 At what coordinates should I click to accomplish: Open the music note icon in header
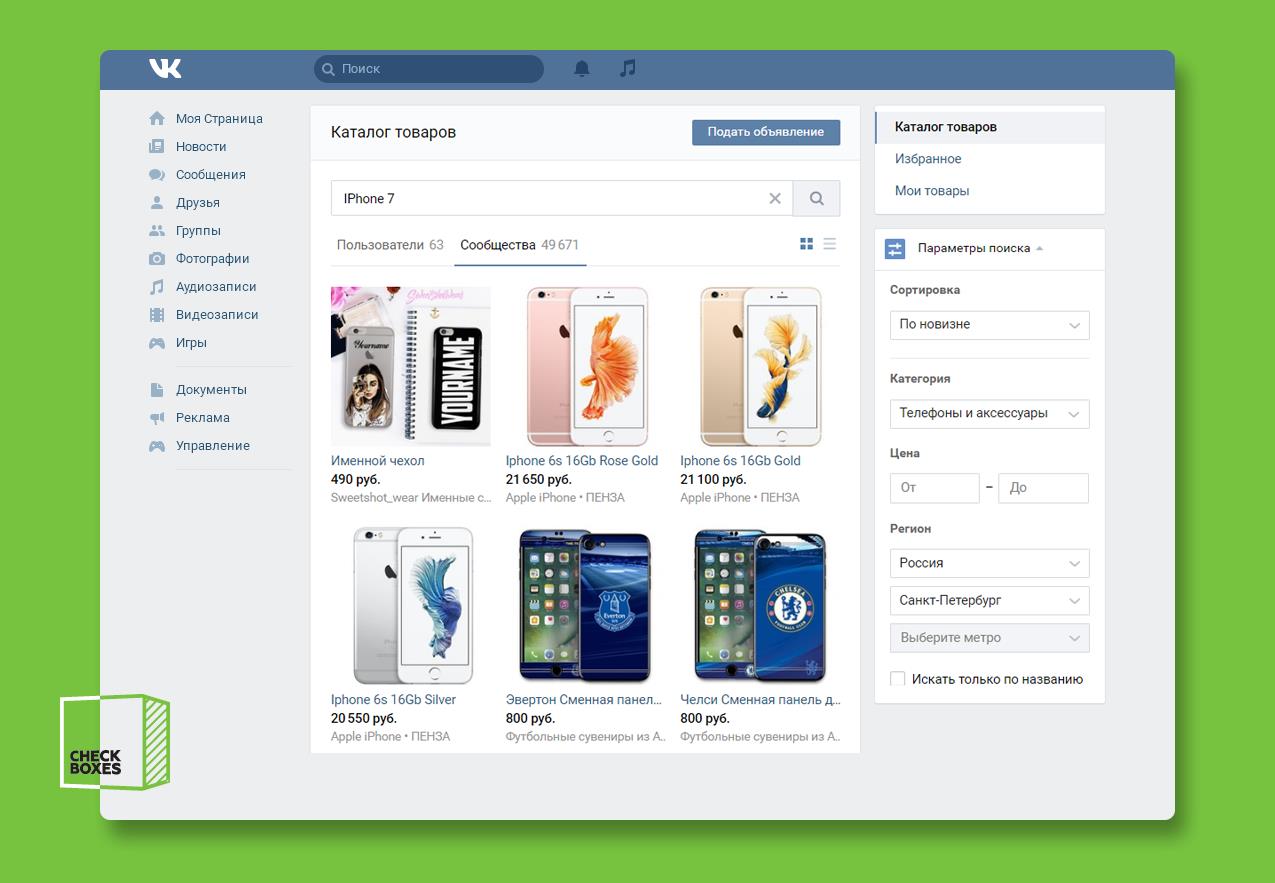point(627,68)
